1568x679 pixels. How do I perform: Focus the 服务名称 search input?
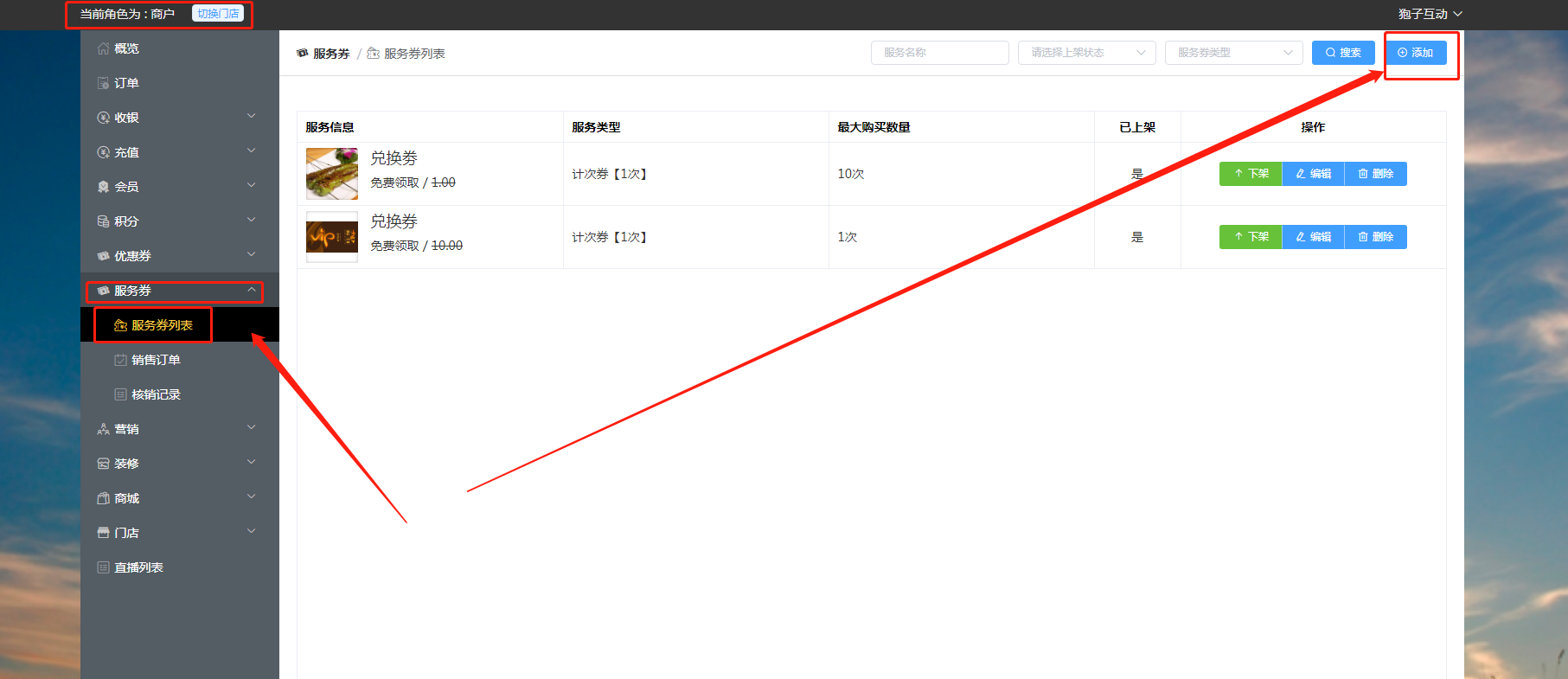(x=940, y=53)
